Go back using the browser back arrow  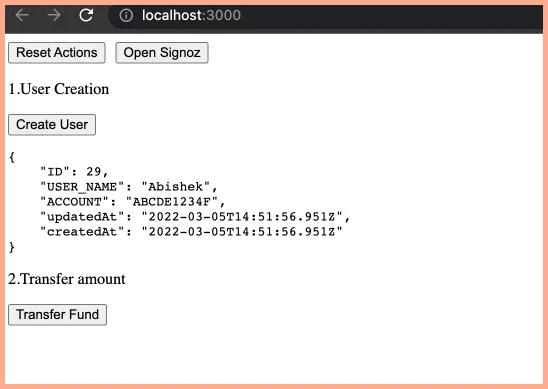coord(22,15)
